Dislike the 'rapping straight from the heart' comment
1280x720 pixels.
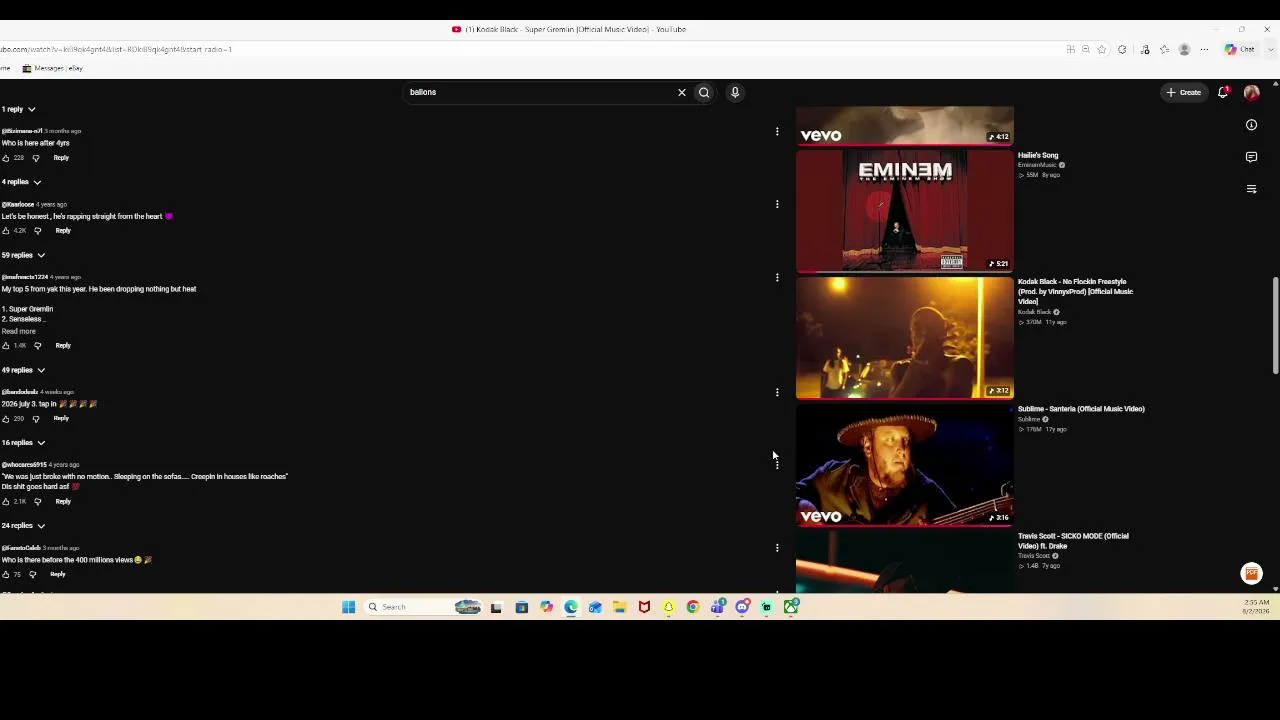click(38, 231)
